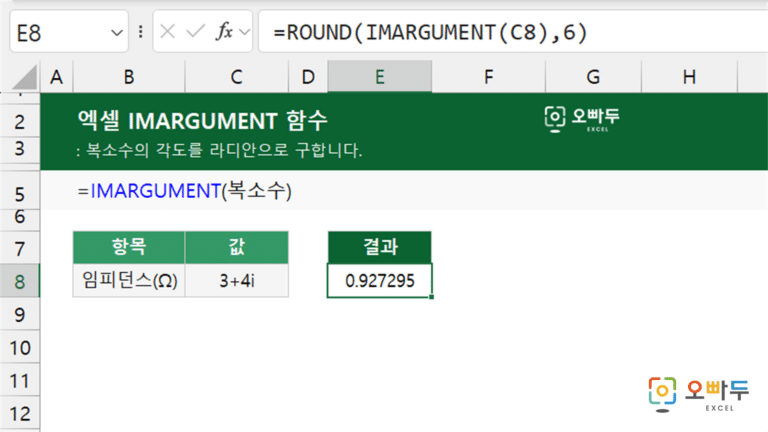This screenshot has height=432, width=768.
Task: Select column E header
Action: click(380, 77)
